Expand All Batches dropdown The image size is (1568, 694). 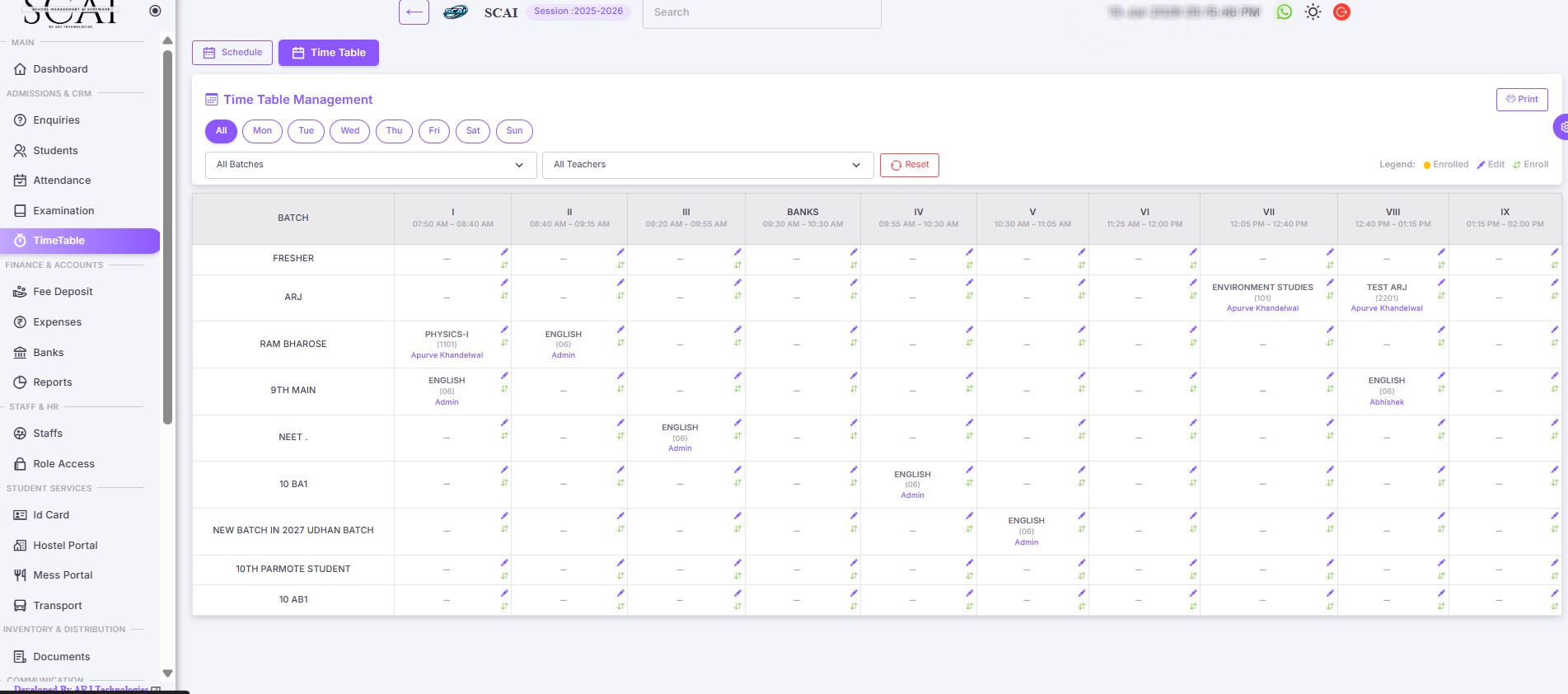(371, 165)
